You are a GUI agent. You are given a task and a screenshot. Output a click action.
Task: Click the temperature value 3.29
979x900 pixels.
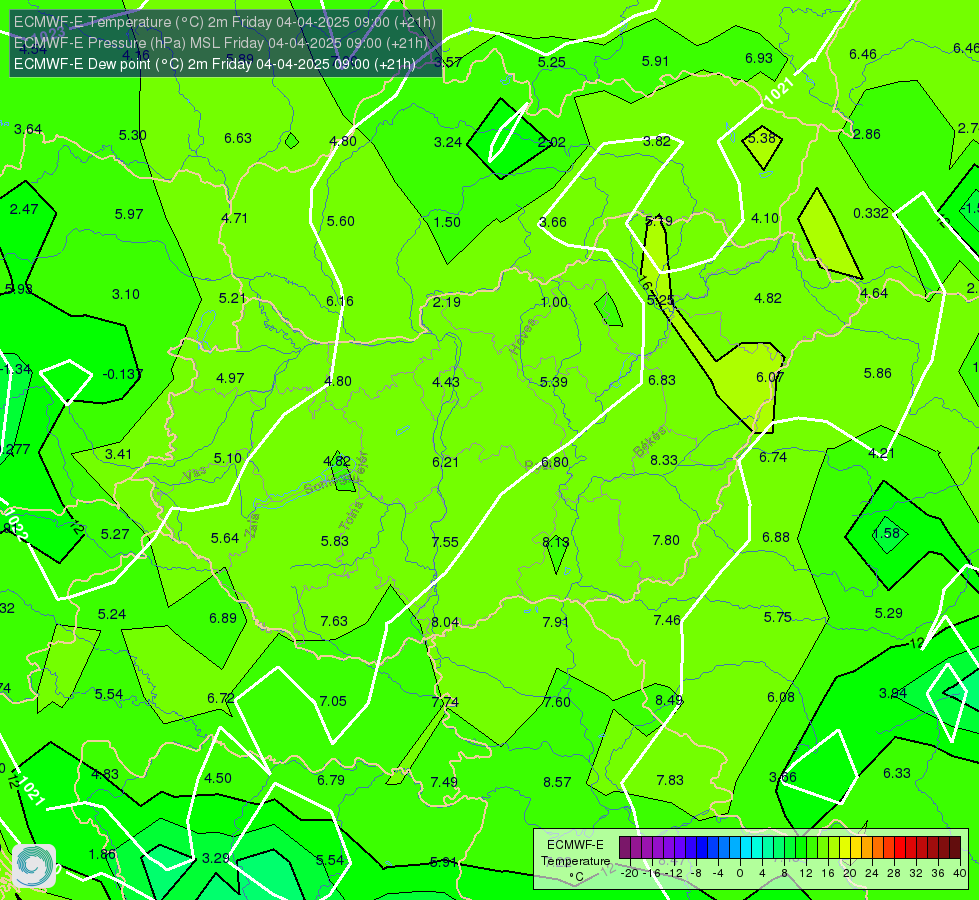point(216,859)
